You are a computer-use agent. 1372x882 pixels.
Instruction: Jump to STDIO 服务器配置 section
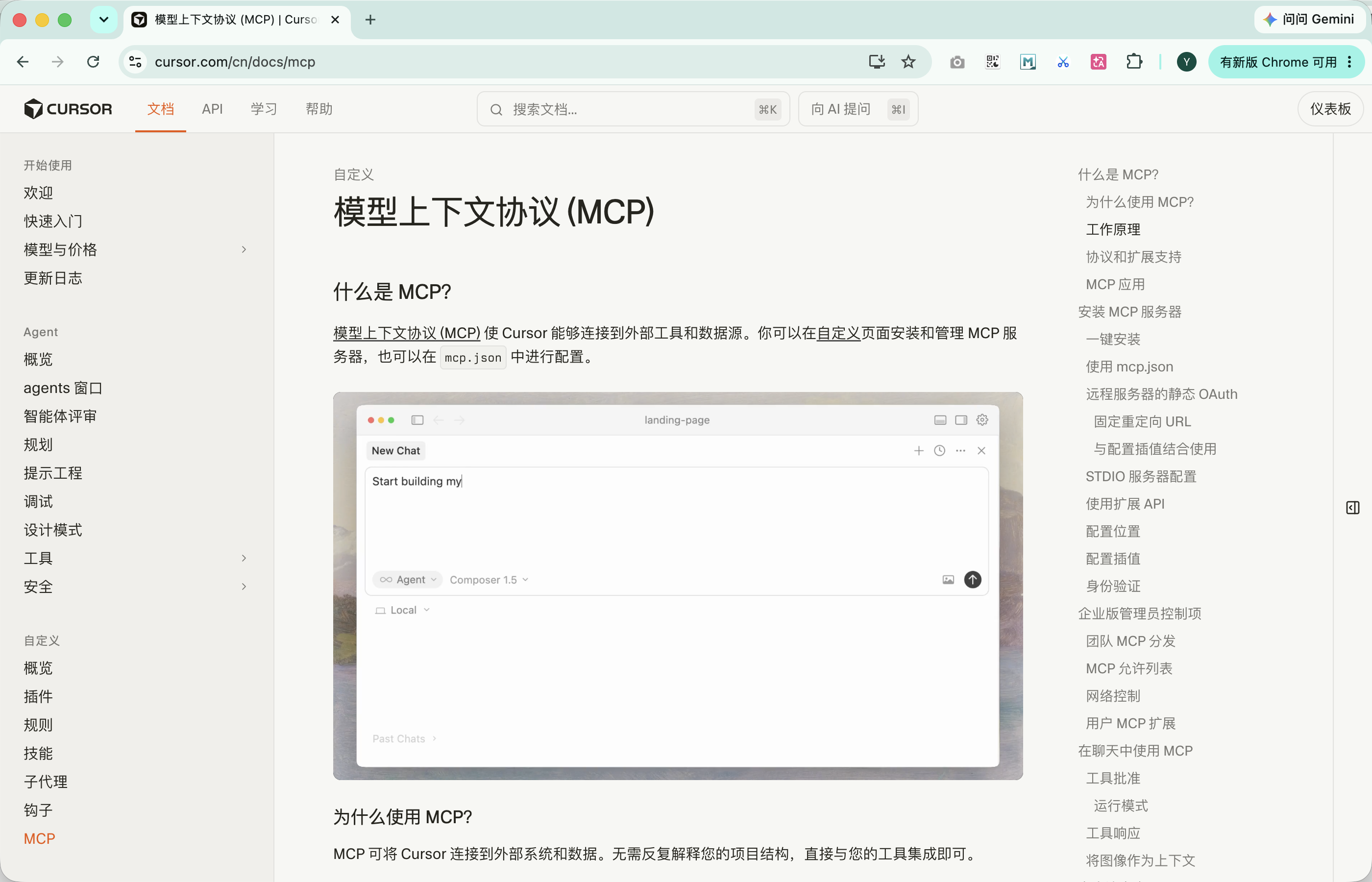pyautogui.click(x=1141, y=476)
